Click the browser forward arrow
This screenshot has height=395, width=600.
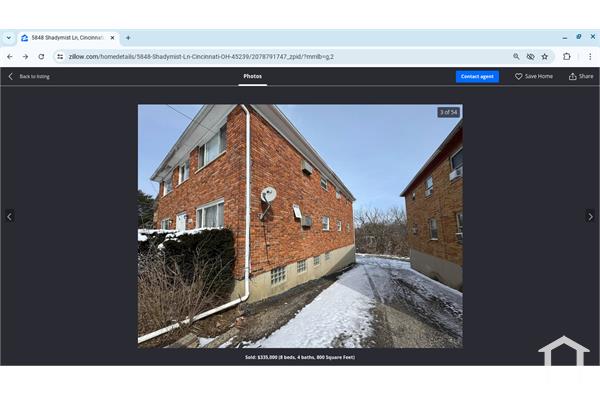click(x=25, y=57)
